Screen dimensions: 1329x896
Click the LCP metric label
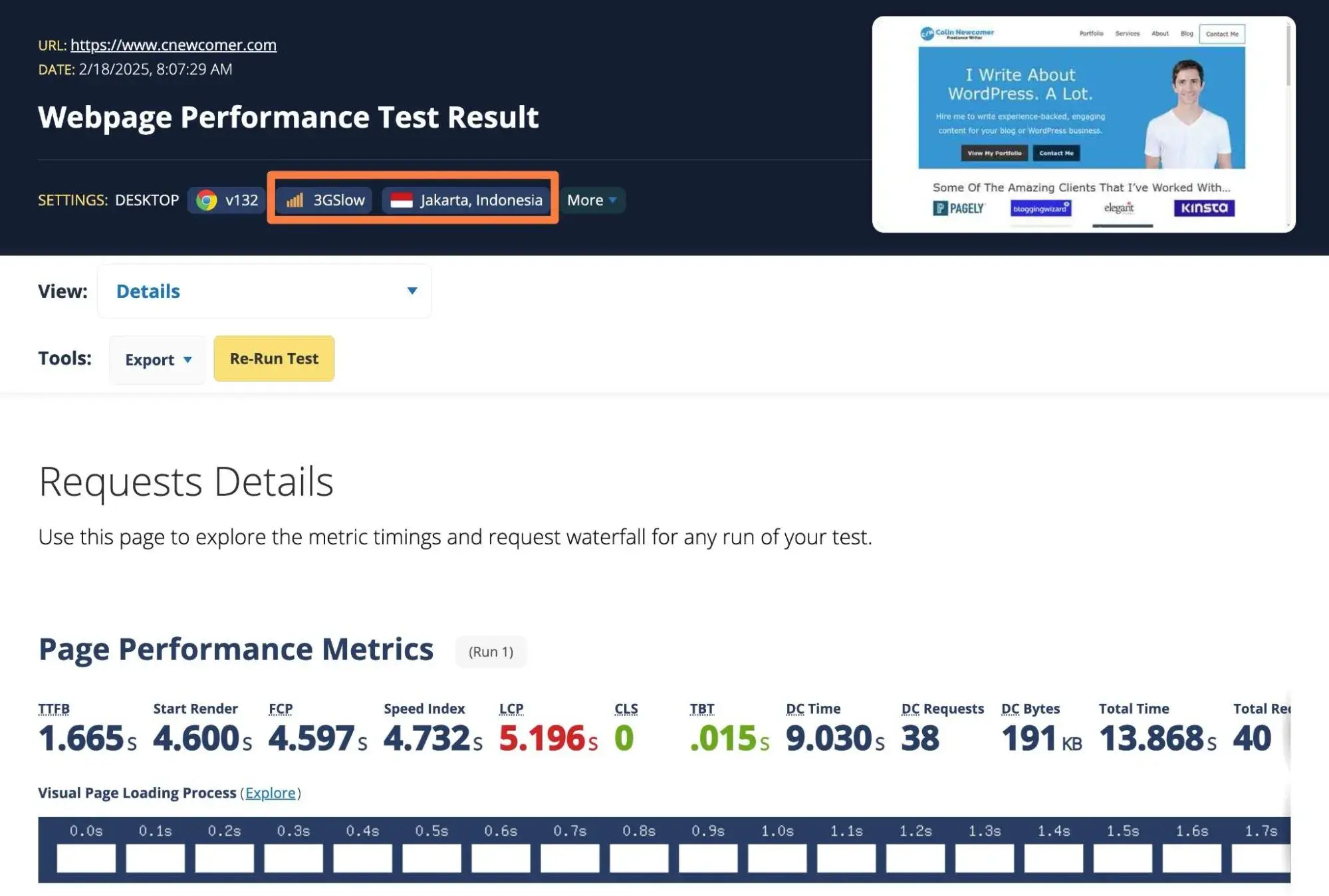coord(511,709)
